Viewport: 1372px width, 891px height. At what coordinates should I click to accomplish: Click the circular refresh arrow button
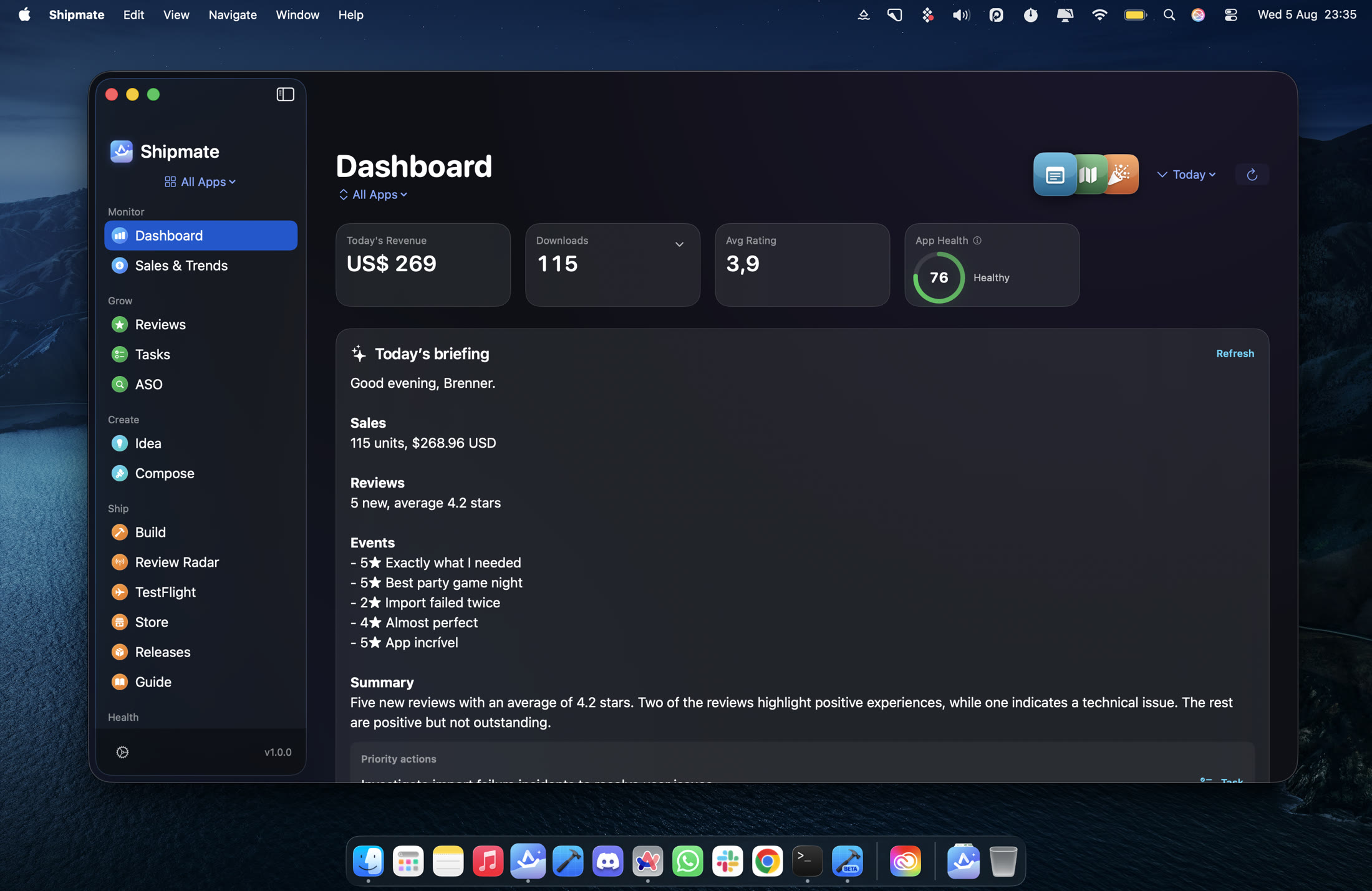tap(1252, 175)
